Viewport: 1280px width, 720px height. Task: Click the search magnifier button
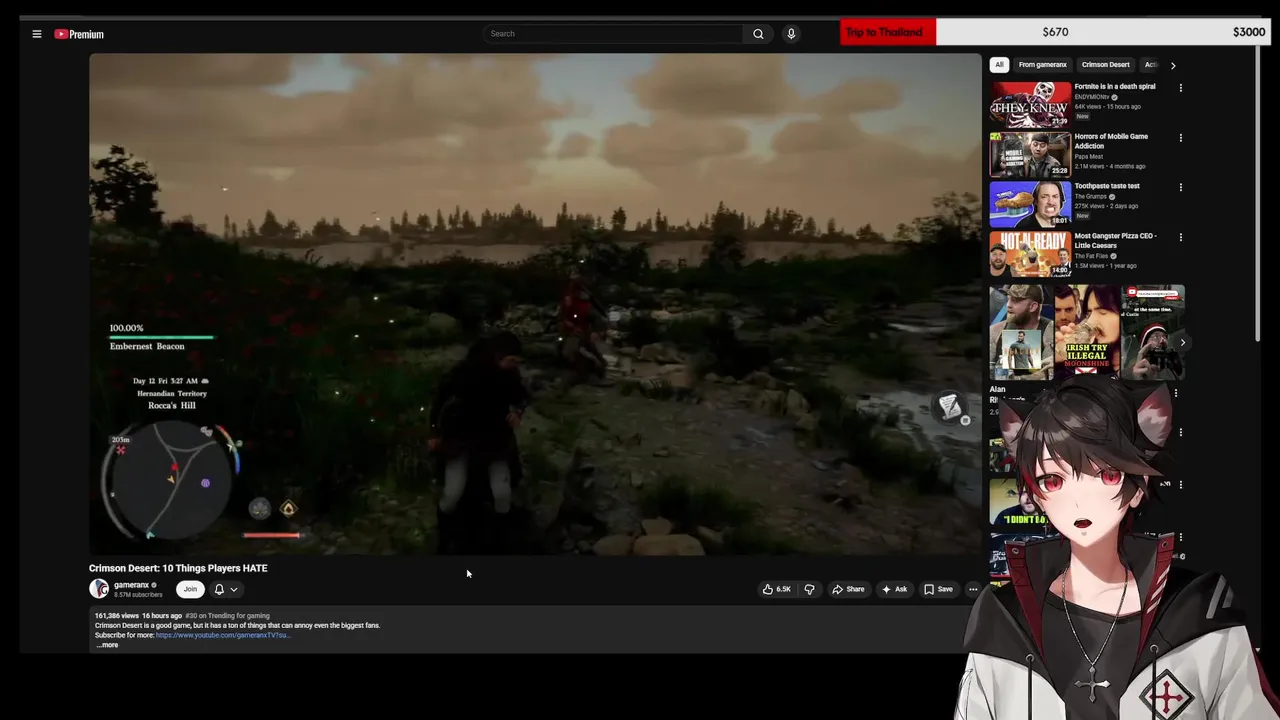758,34
